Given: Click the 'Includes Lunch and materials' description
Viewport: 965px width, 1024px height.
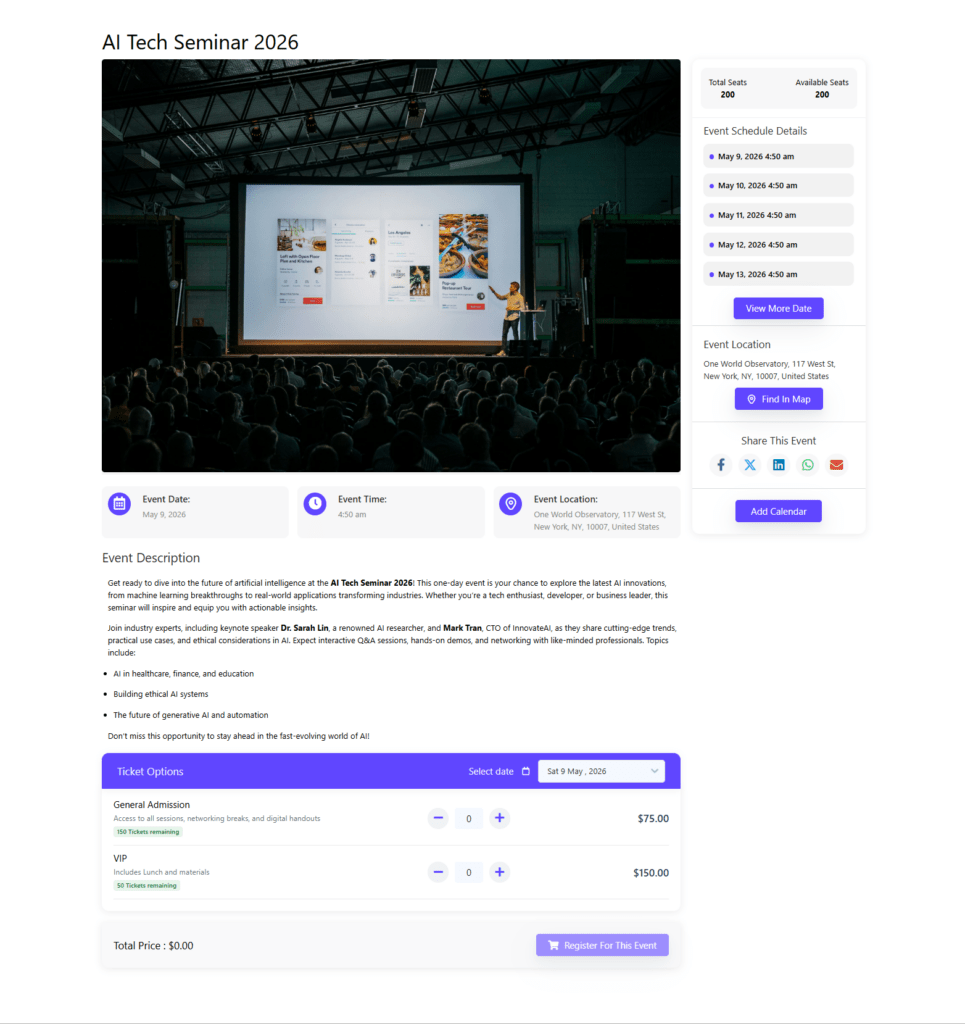Looking at the screenshot, I should 161,872.
